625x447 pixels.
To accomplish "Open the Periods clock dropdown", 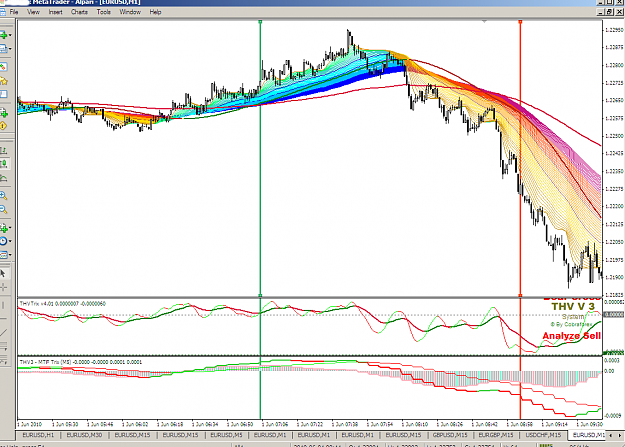I will [x=5, y=241].
